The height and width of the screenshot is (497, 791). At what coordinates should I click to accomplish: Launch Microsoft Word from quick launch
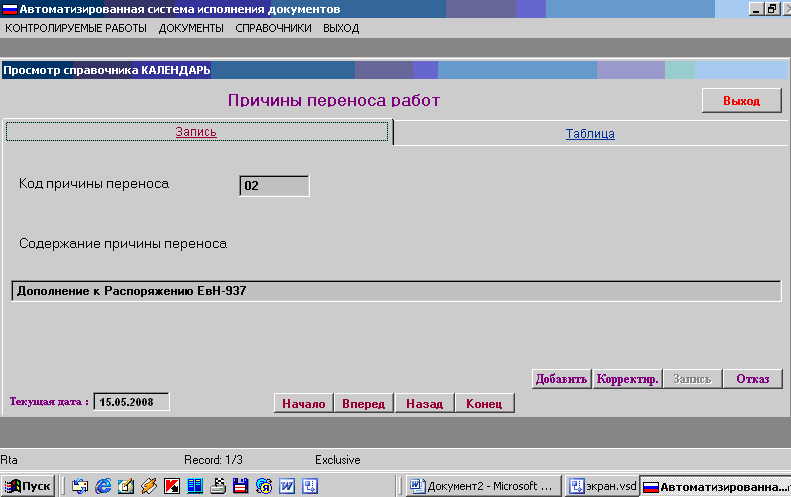tap(287, 486)
